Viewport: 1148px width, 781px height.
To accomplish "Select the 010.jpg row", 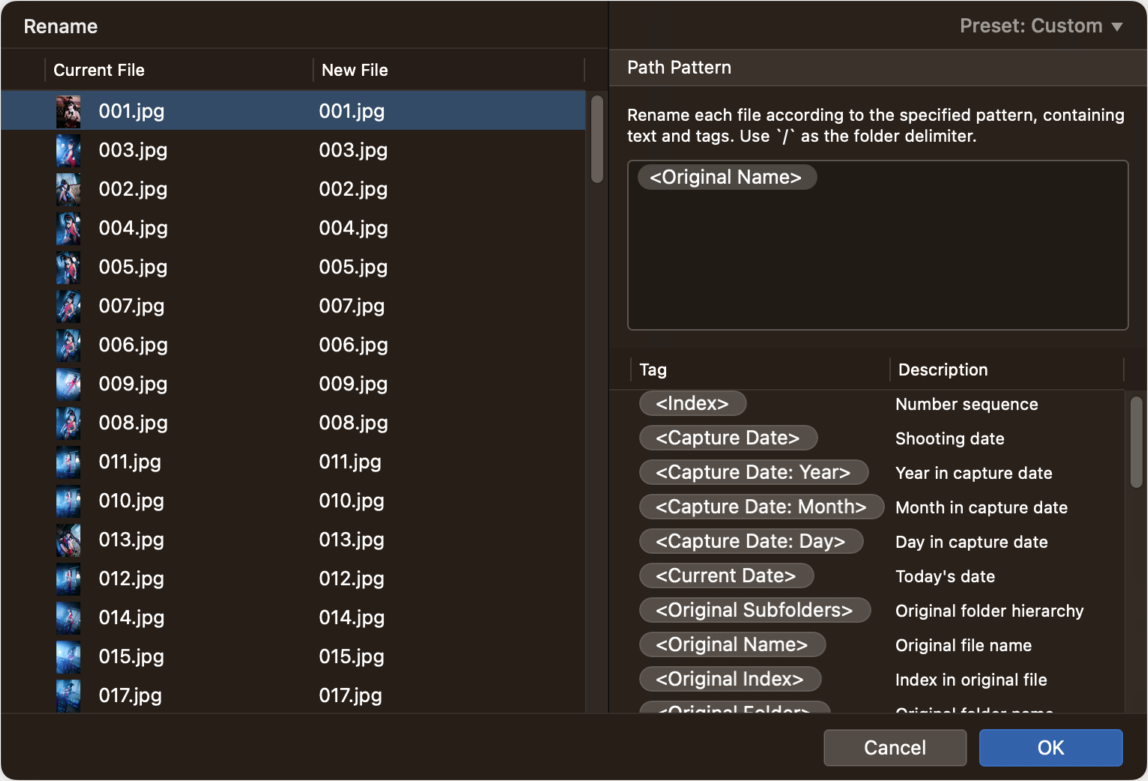I will [x=293, y=501].
